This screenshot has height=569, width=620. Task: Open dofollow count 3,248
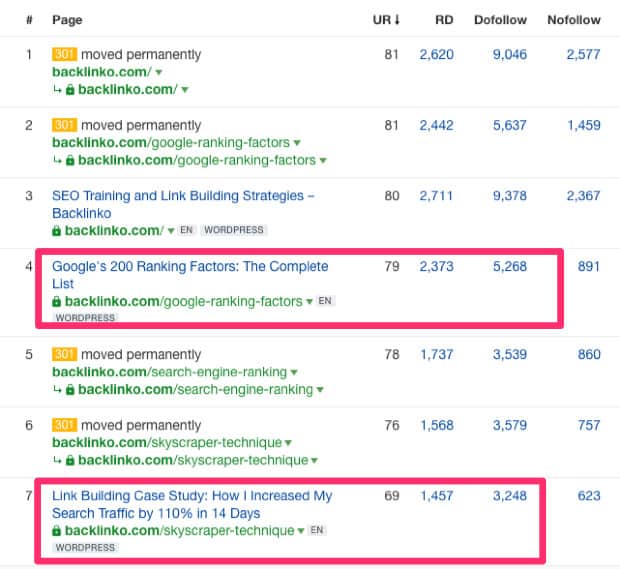(510, 496)
